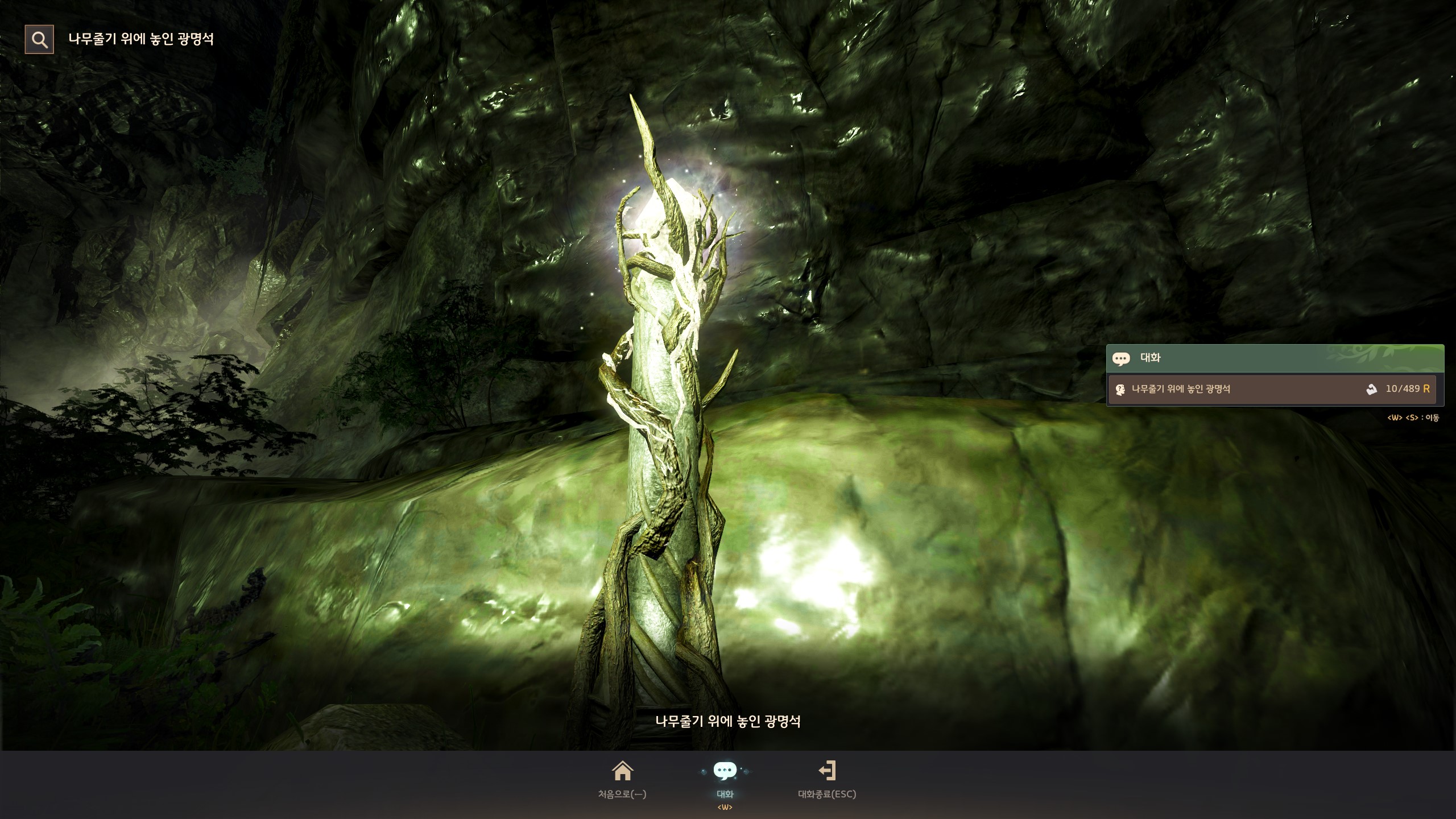Click the speech bubble 대화 icon in bottom bar
This screenshot has width=1456, height=819.
coord(725,771)
